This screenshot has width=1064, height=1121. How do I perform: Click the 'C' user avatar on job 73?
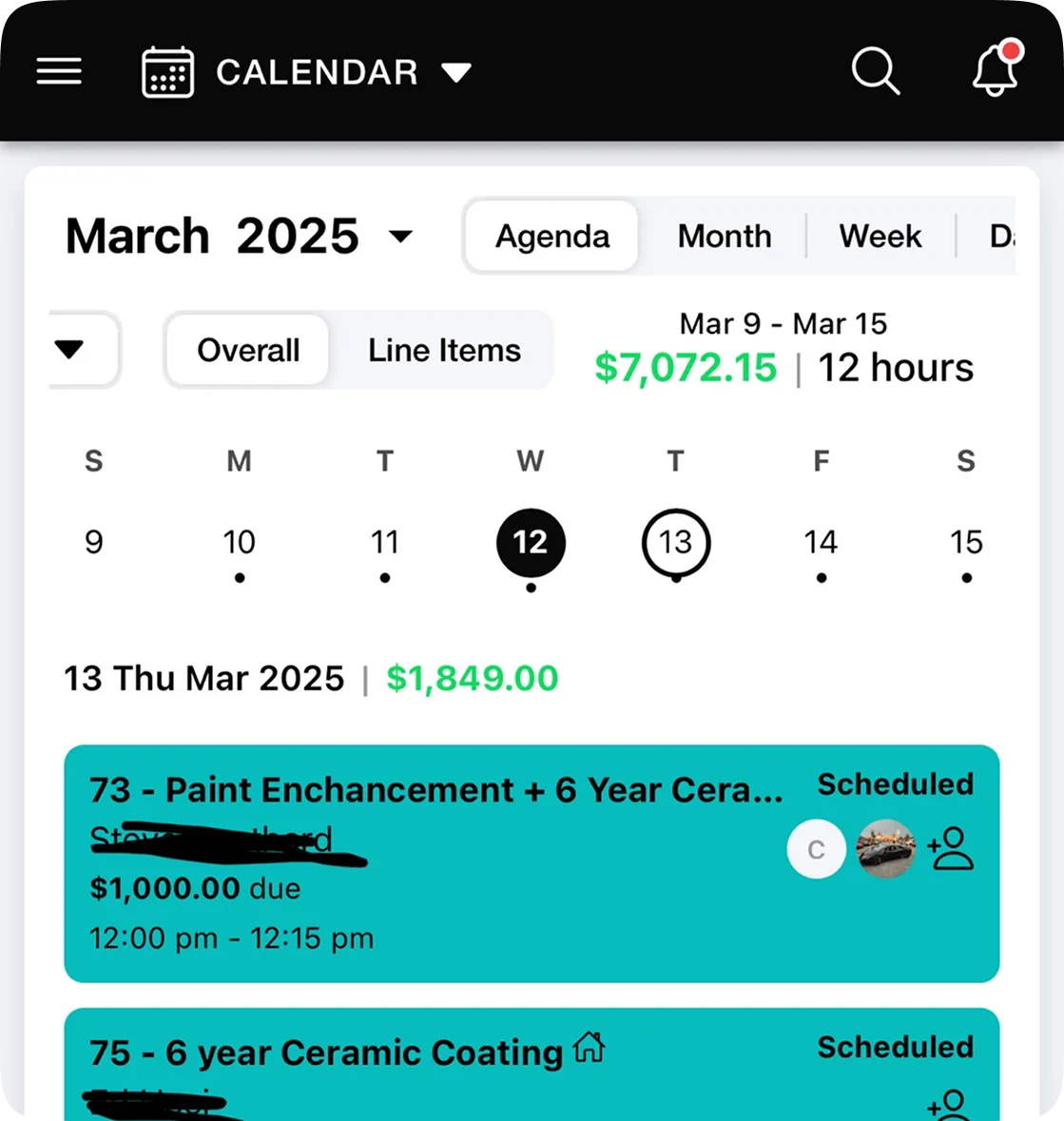click(x=816, y=849)
